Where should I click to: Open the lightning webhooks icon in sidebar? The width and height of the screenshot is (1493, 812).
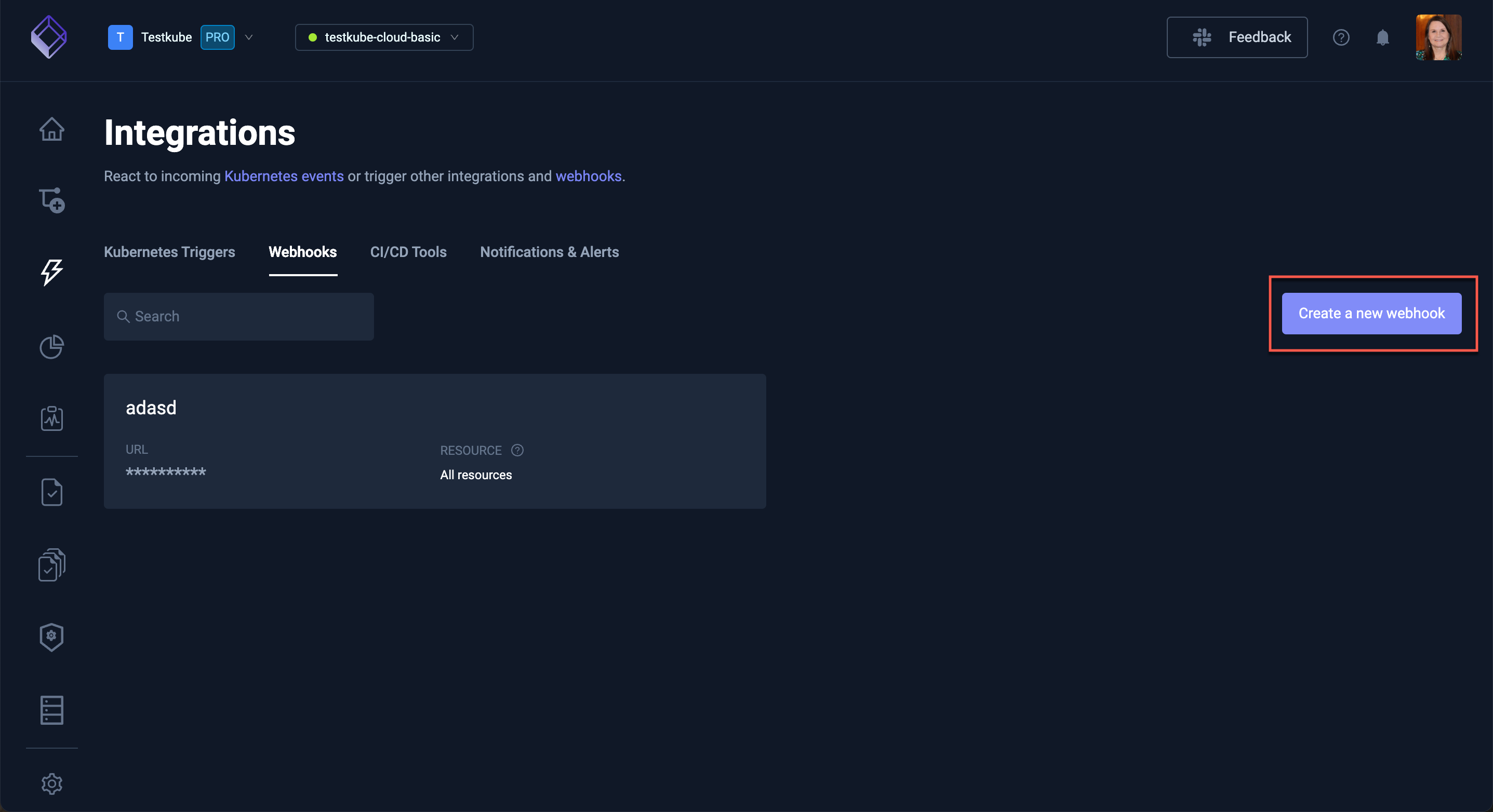coord(51,272)
